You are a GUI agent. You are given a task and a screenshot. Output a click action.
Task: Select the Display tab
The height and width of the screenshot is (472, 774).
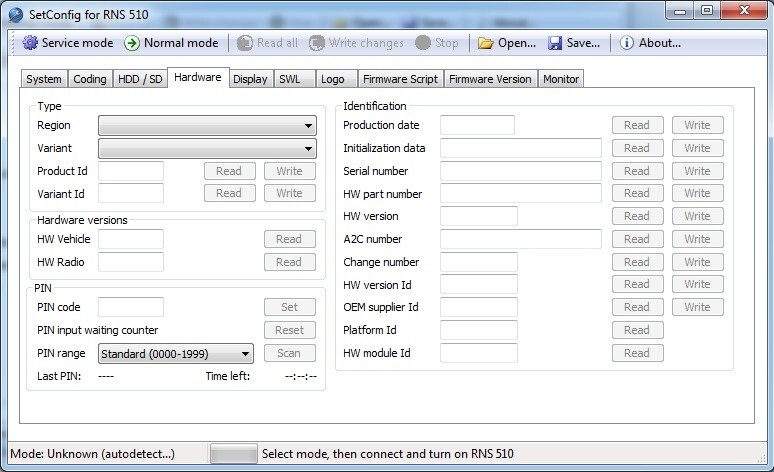click(x=250, y=79)
